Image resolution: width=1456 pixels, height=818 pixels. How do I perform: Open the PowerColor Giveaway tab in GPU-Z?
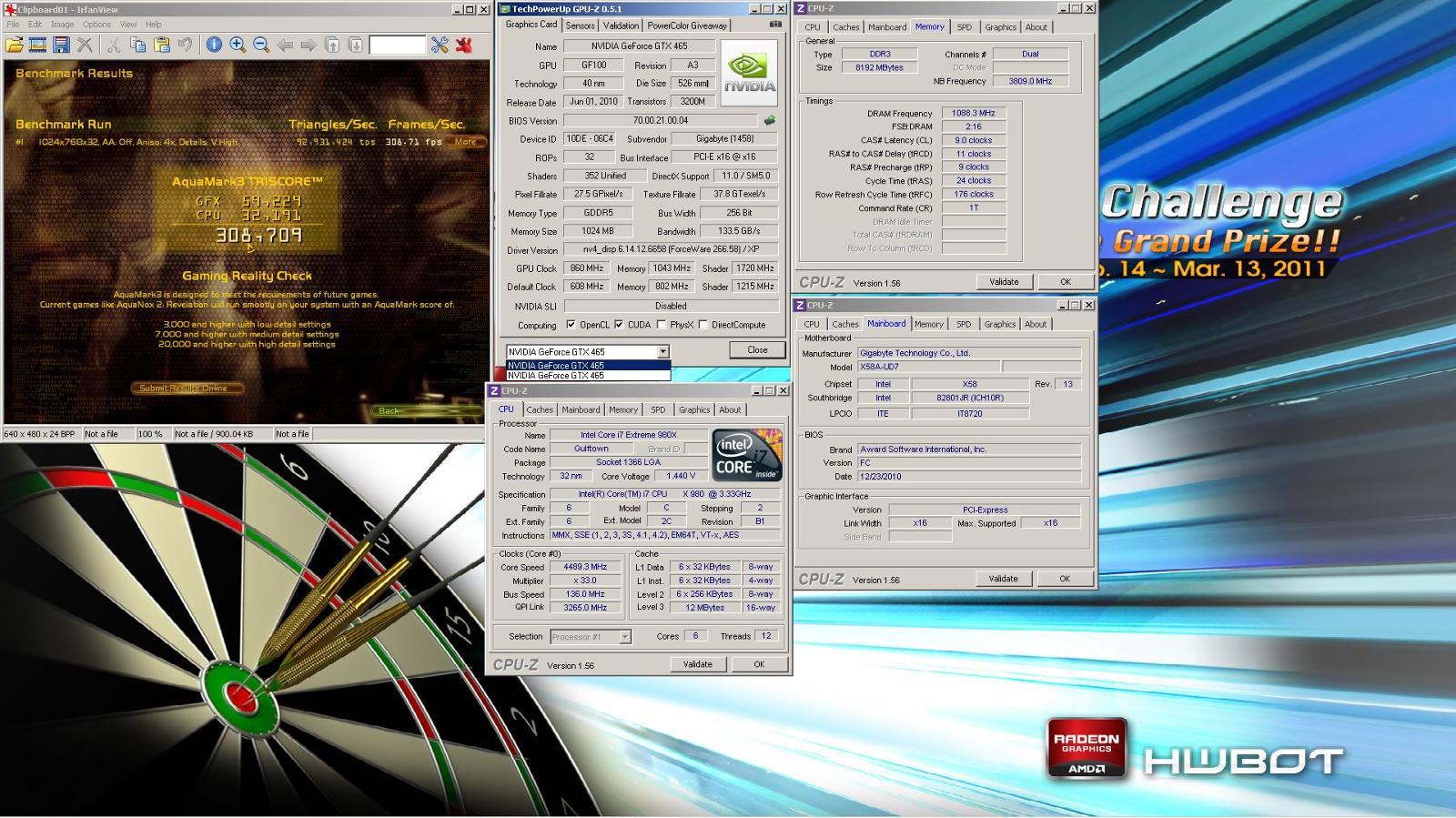point(687,25)
